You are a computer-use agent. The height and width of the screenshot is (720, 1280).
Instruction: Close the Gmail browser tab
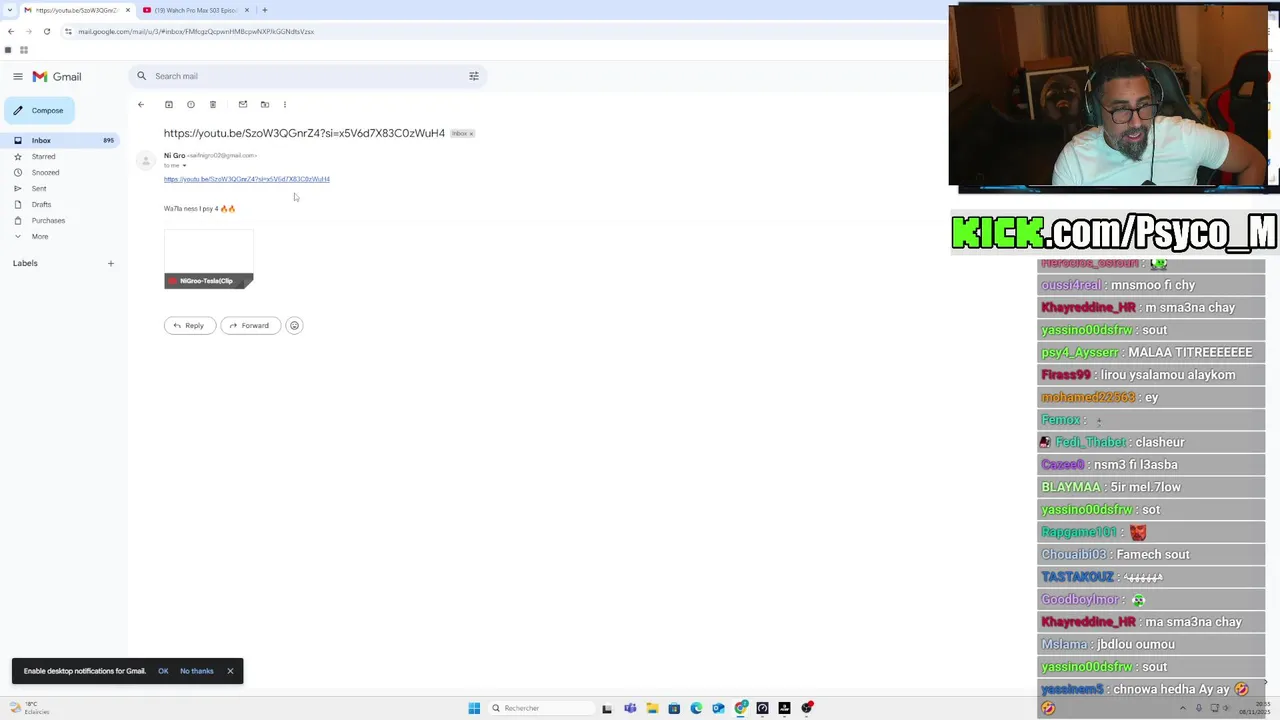point(128,10)
